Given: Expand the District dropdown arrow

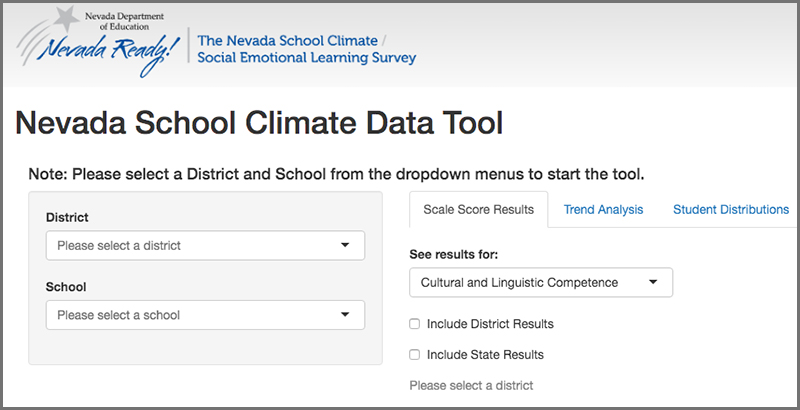Looking at the screenshot, I should pyautogui.click(x=345, y=245).
